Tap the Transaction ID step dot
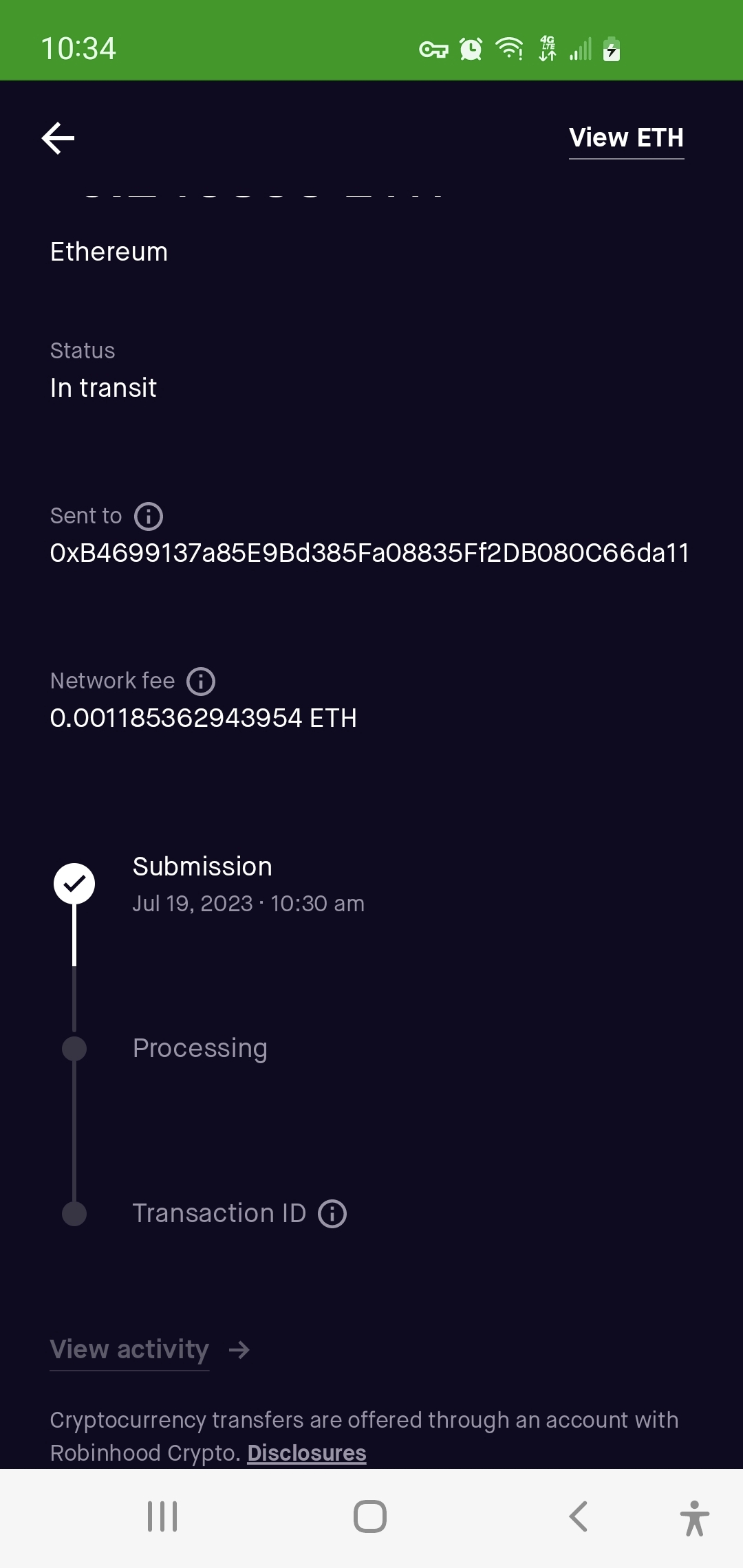 [x=74, y=1214]
